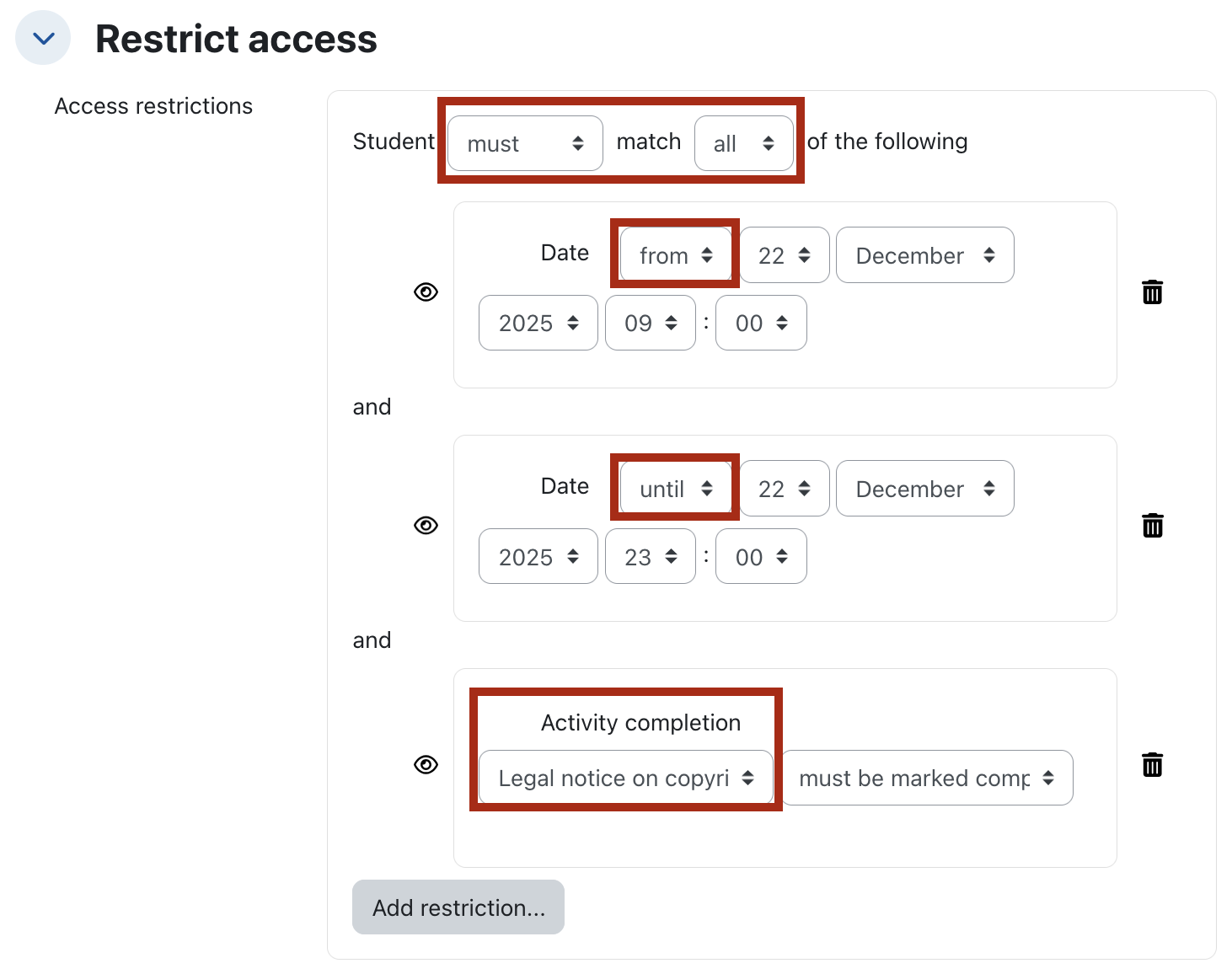Open the 'until' date direction dropdown
The height and width of the screenshot is (974, 1232).
[675, 489]
